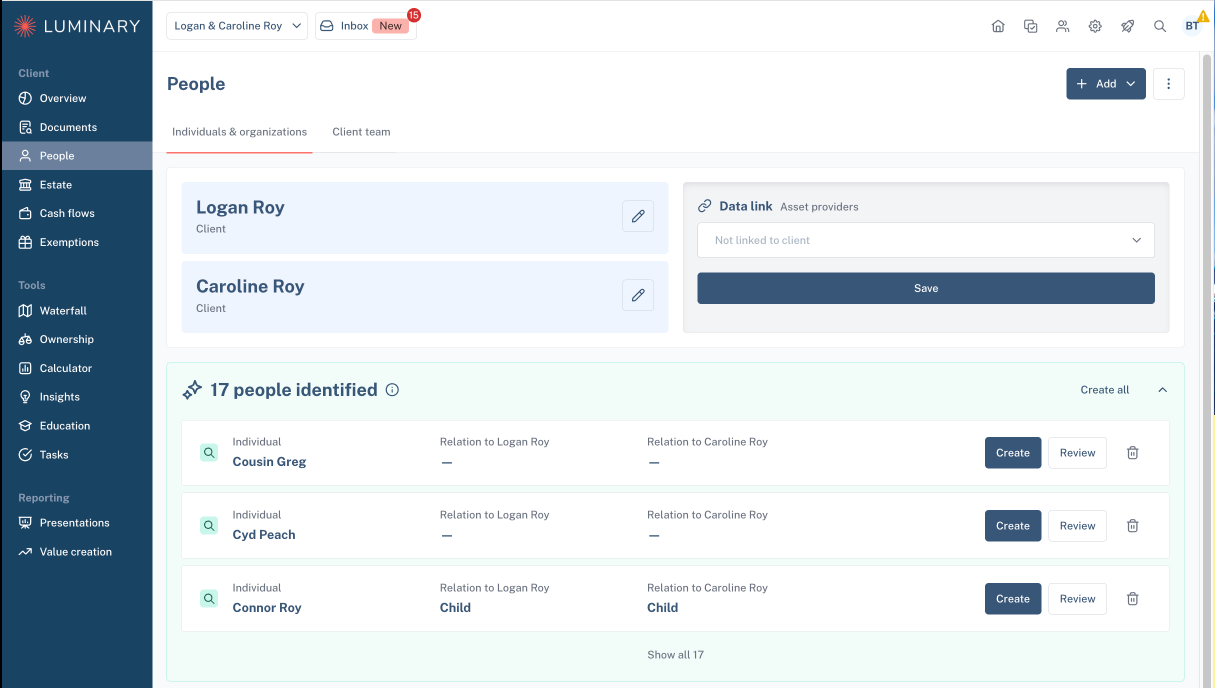
Task: Click the info icon beside 17 people identified
Action: coord(392,390)
